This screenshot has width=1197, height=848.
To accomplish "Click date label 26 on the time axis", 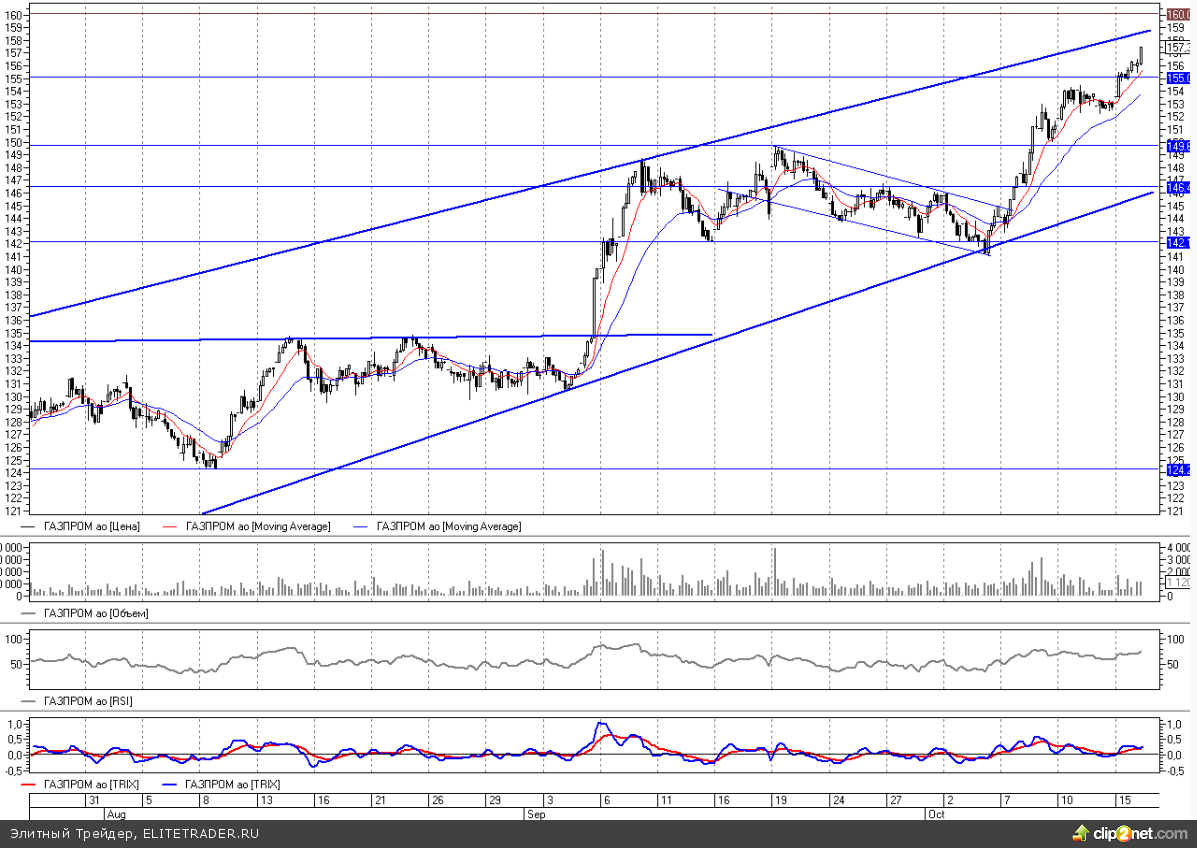I will [437, 800].
